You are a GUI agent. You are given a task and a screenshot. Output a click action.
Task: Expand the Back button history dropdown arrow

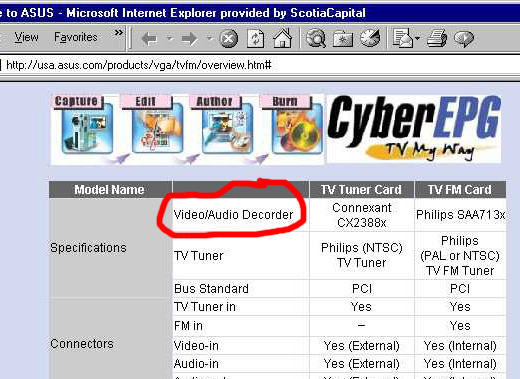tap(170, 38)
